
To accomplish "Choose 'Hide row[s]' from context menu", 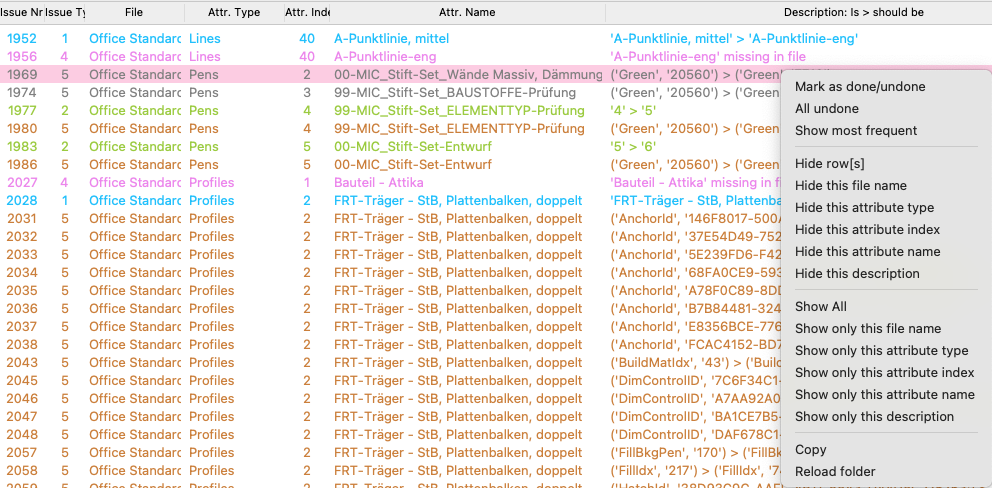I will (829, 164).
